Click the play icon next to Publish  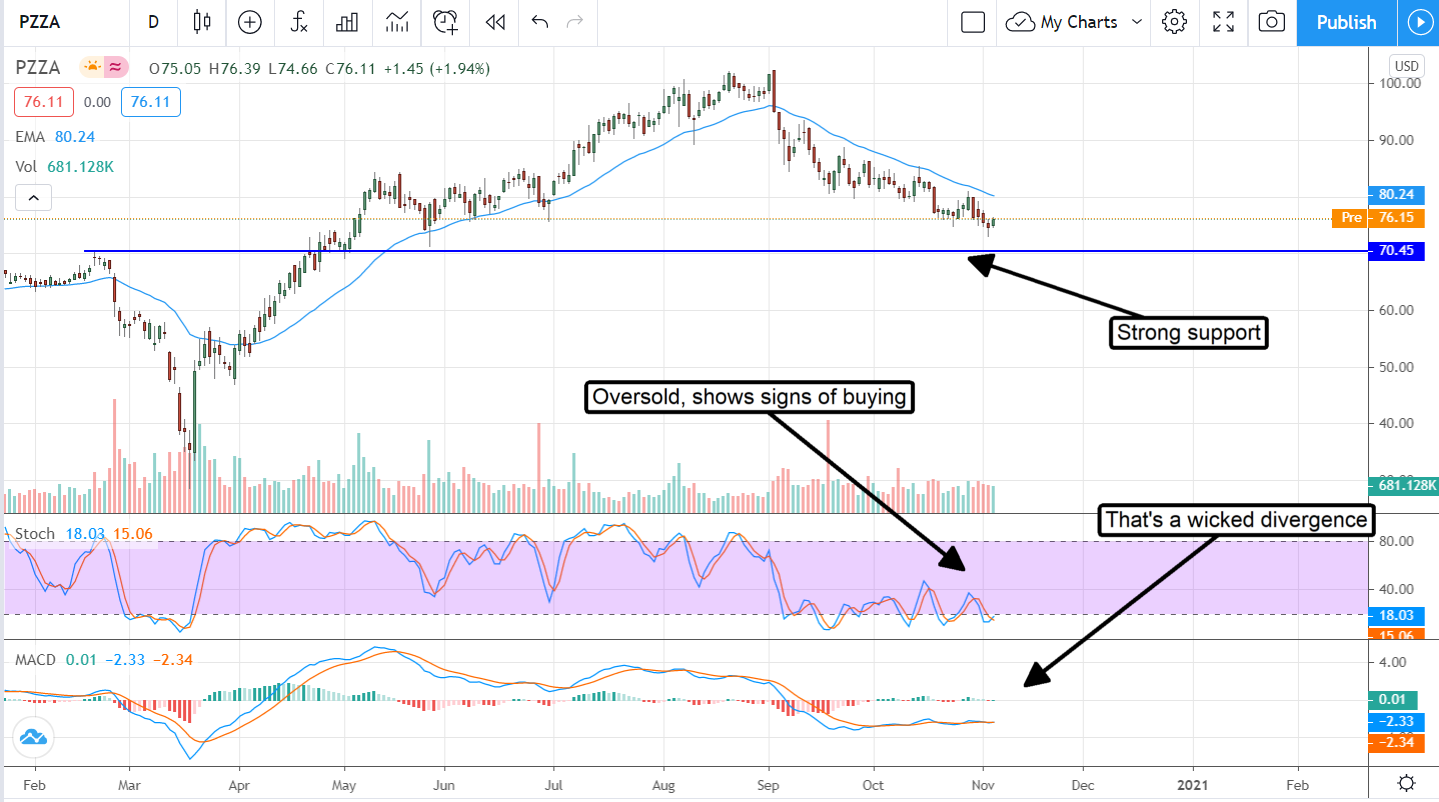(x=1420, y=22)
